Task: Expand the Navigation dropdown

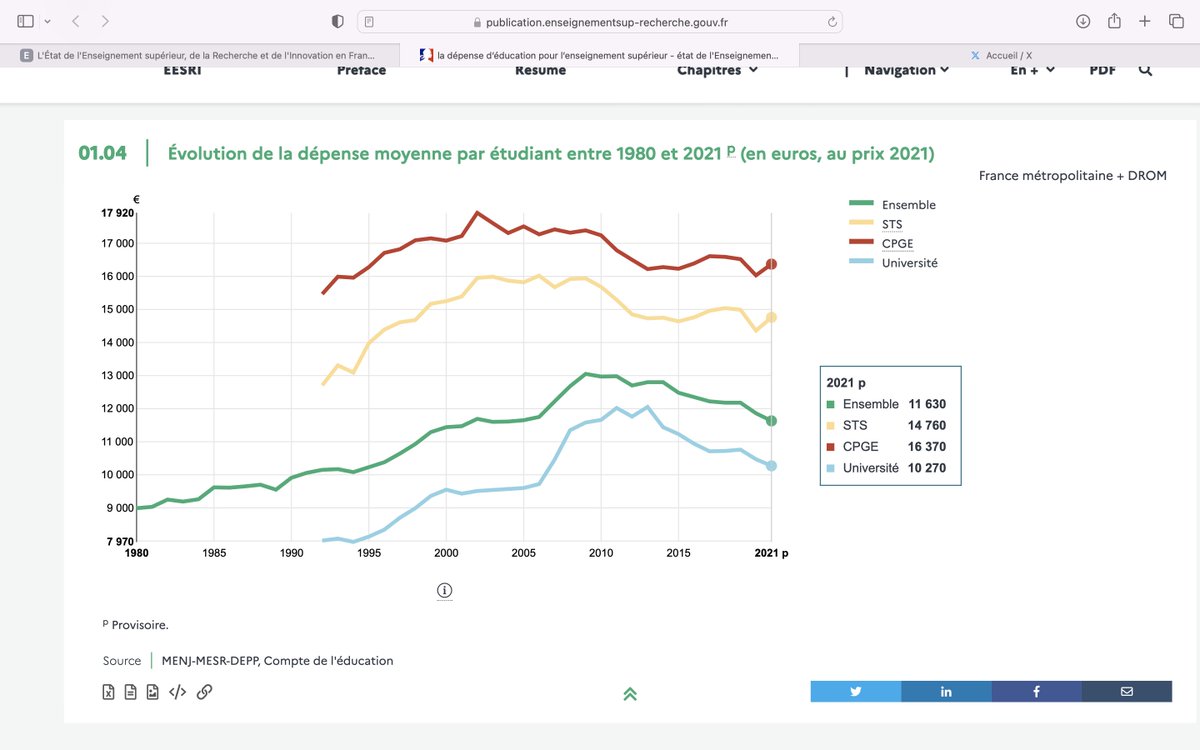Action: pyautogui.click(x=904, y=70)
